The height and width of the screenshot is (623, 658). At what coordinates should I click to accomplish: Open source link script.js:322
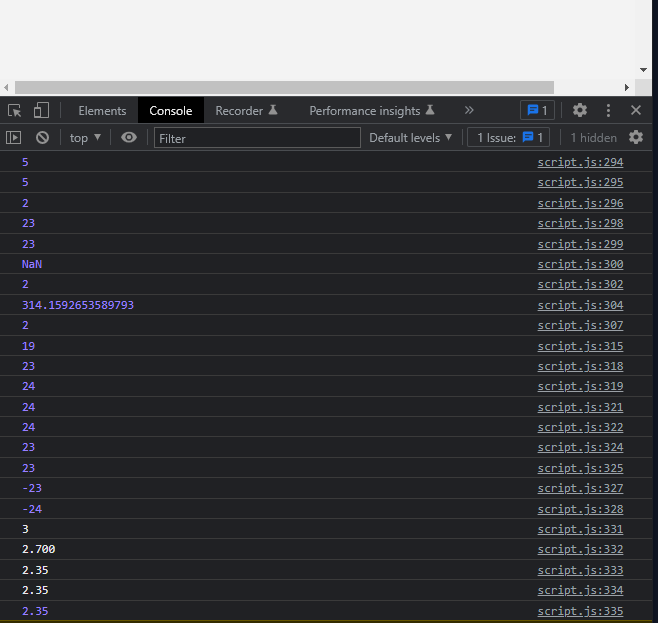pyautogui.click(x=580, y=427)
